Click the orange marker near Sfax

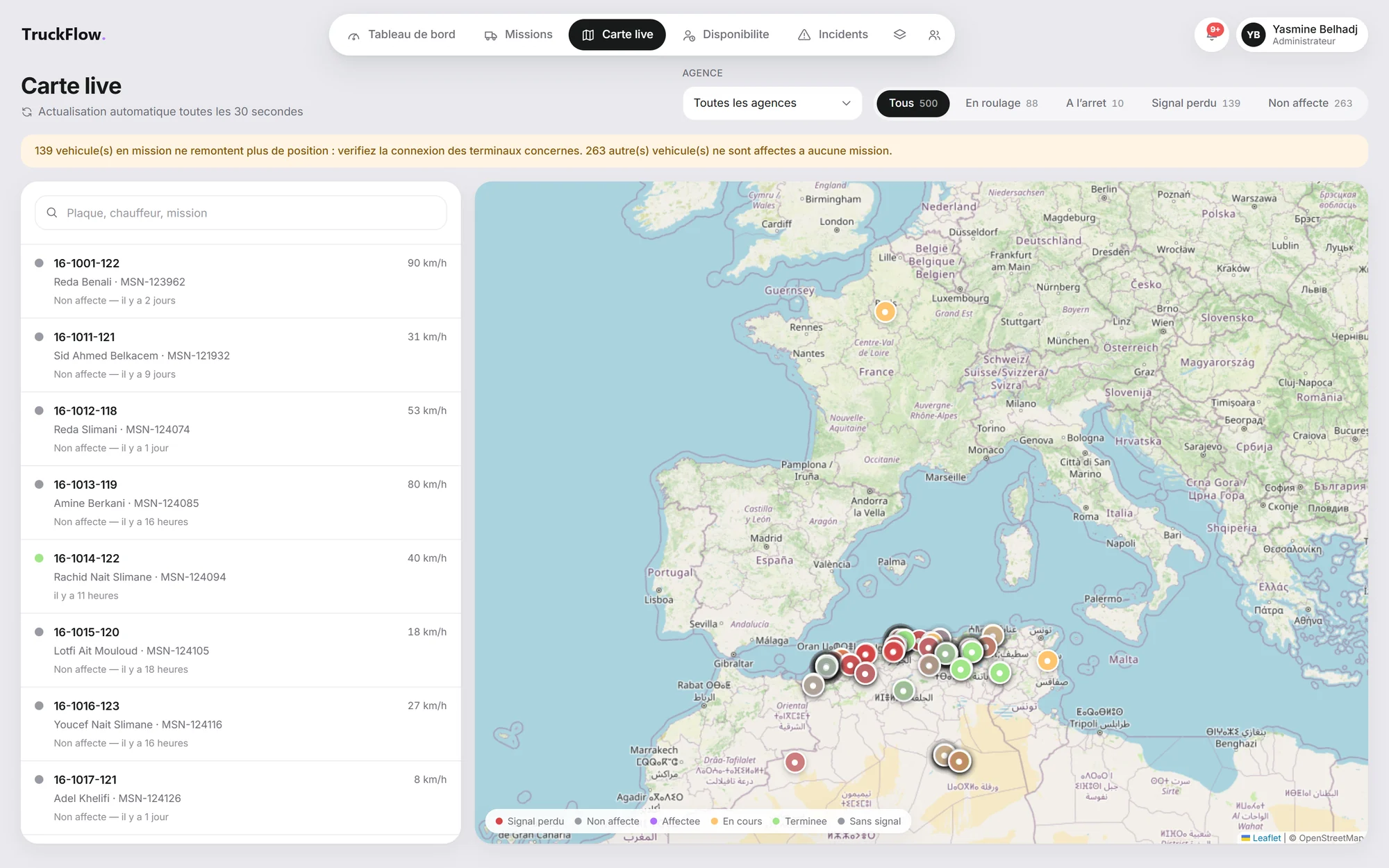pyautogui.click(x=1047, y=660)
